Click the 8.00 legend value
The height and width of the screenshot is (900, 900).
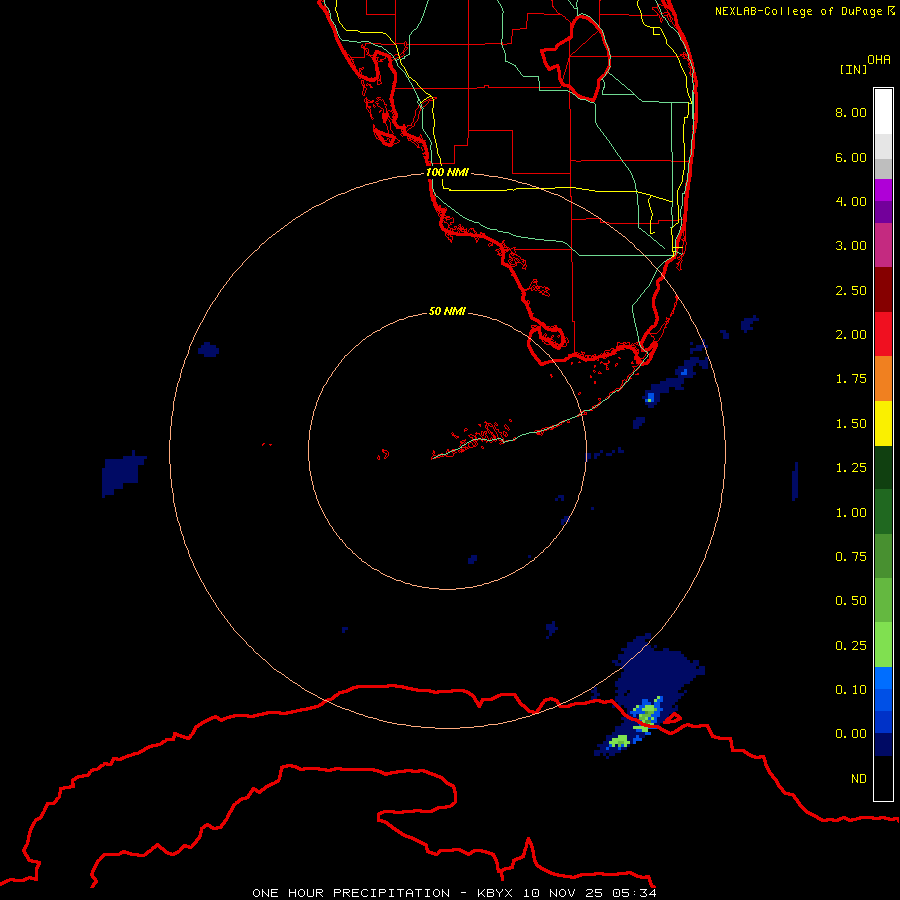click(851, 112)
